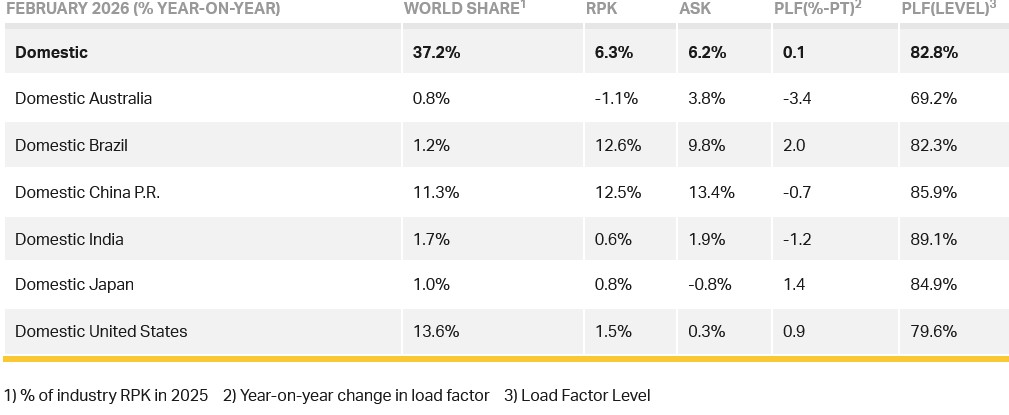Click the February 2026 table title header

coord(141,10)
